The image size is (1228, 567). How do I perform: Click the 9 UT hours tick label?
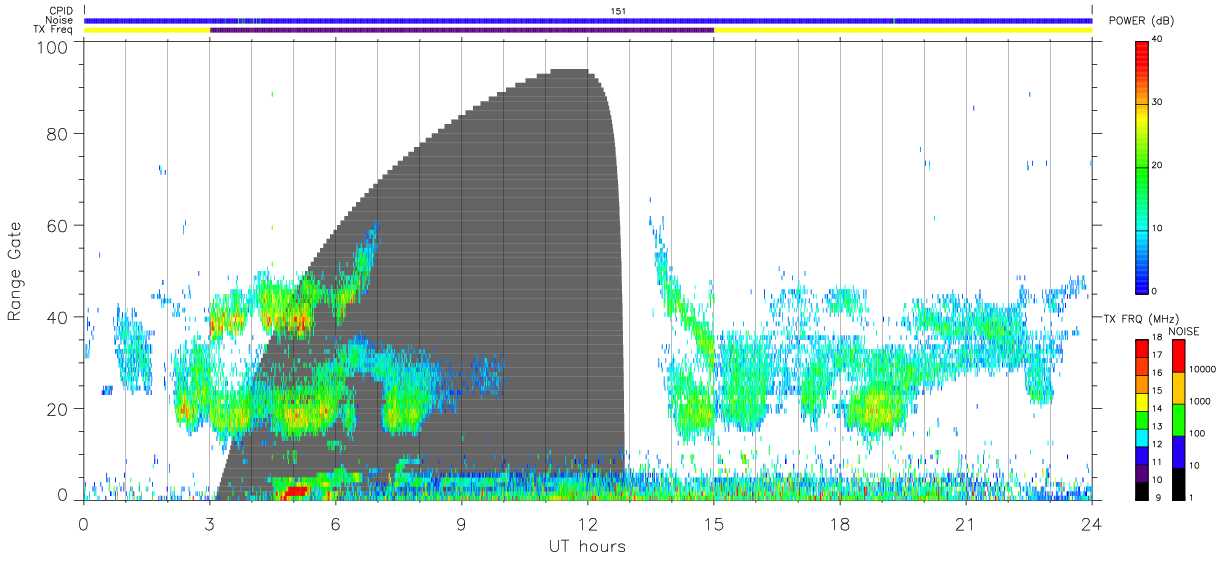[462, 524]
